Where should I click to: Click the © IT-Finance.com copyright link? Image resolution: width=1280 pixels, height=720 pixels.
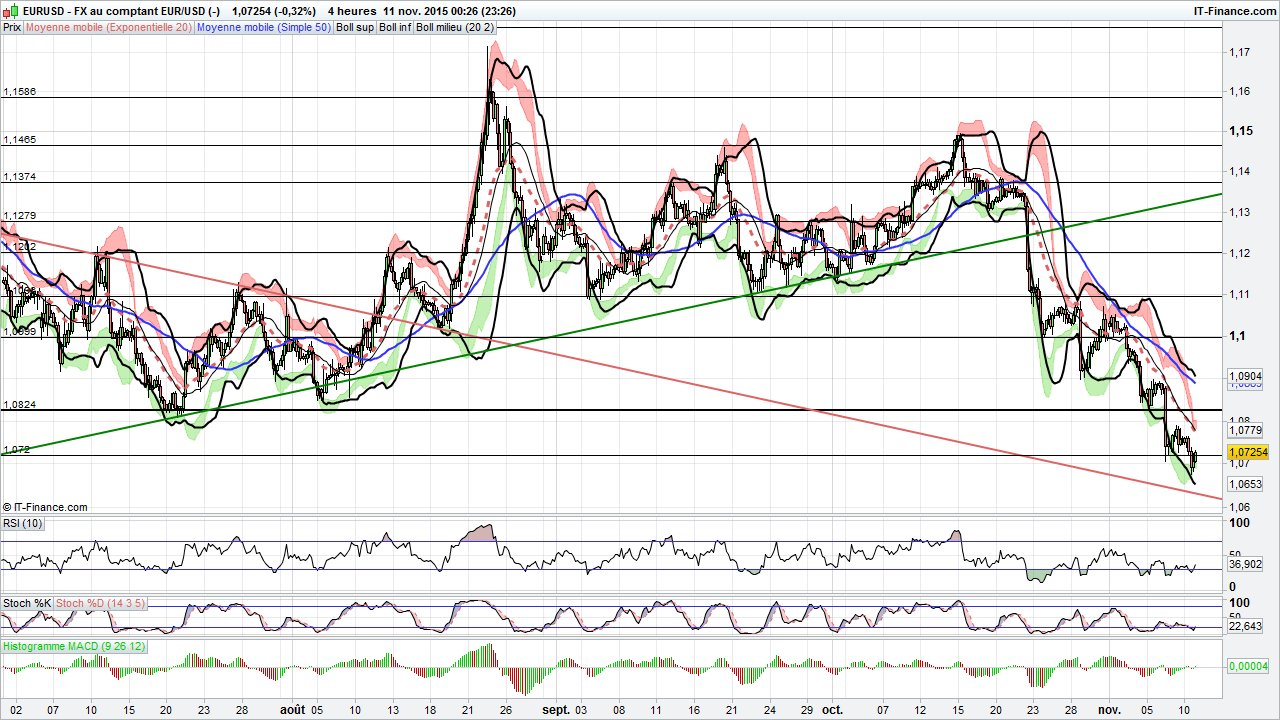tap(44, 507)
